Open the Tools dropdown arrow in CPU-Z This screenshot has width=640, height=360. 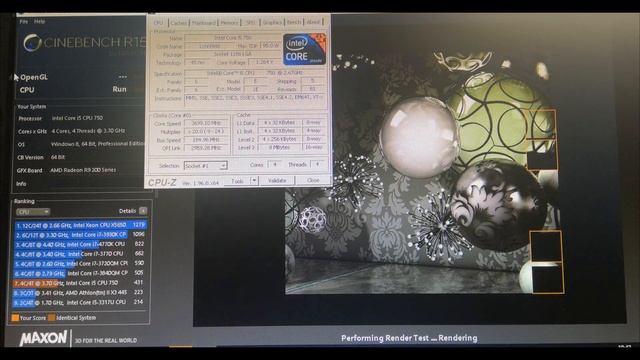[x=254, y=181]
